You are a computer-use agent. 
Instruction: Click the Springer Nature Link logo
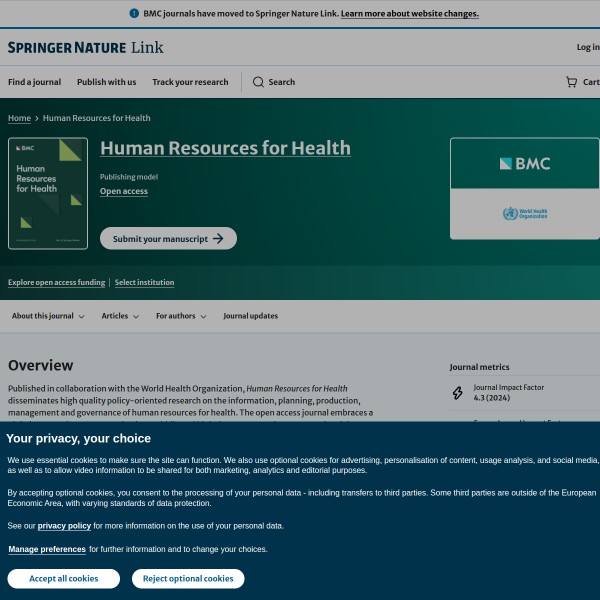pyautogui.click(x=85, y=47)
